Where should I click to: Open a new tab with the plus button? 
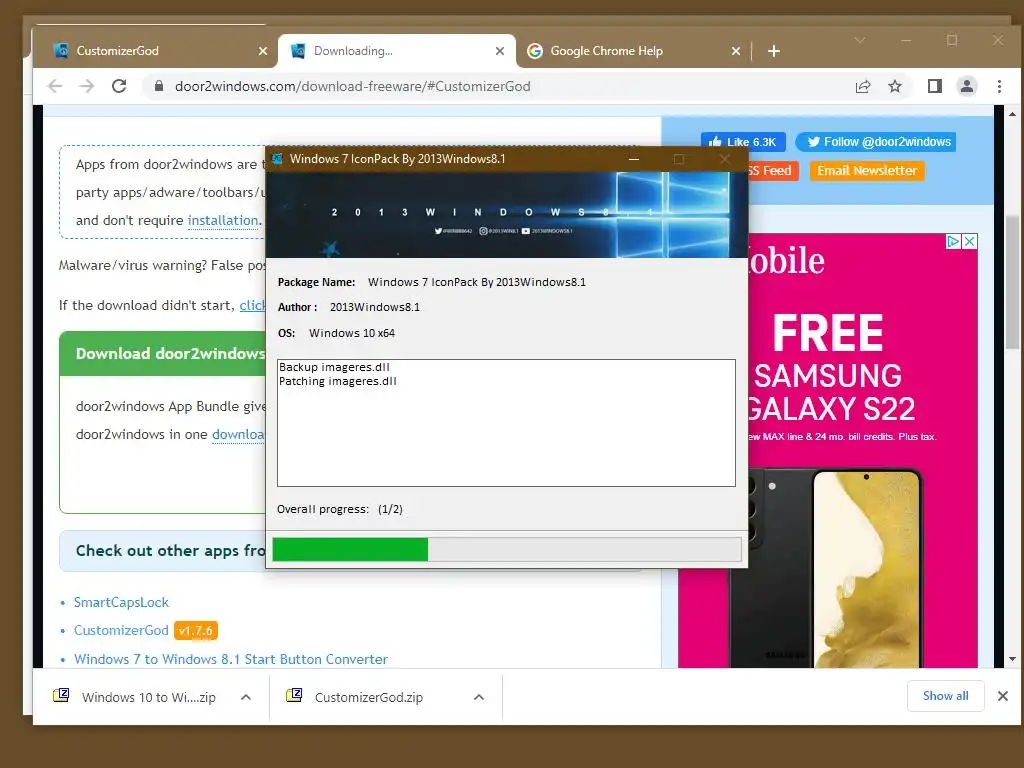[774, 51]
